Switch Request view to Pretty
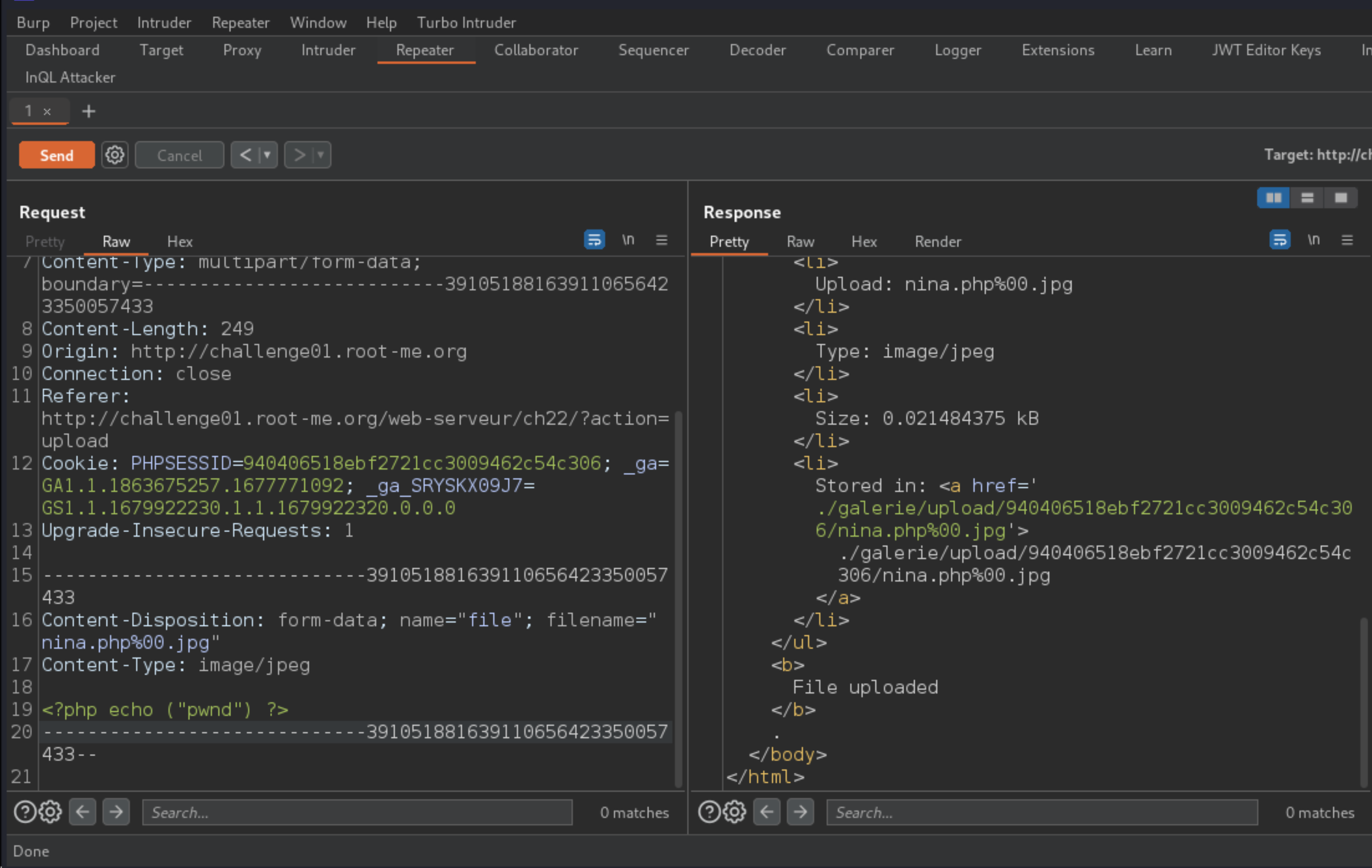Image resolution: width=1372 pixels, height=868 pixels. point(45,242)
